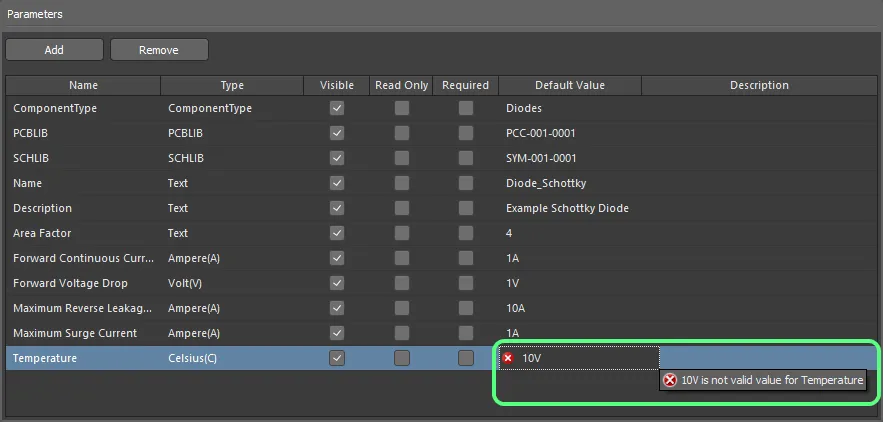This screenshot has width=883, height=422.
Task: Toggle Visible checkbox for Temperature
Action: tap(337, 358)
